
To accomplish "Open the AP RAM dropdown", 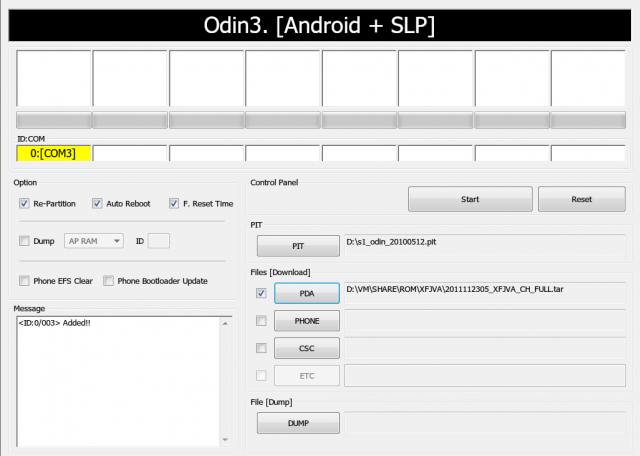I will point(94,241).
